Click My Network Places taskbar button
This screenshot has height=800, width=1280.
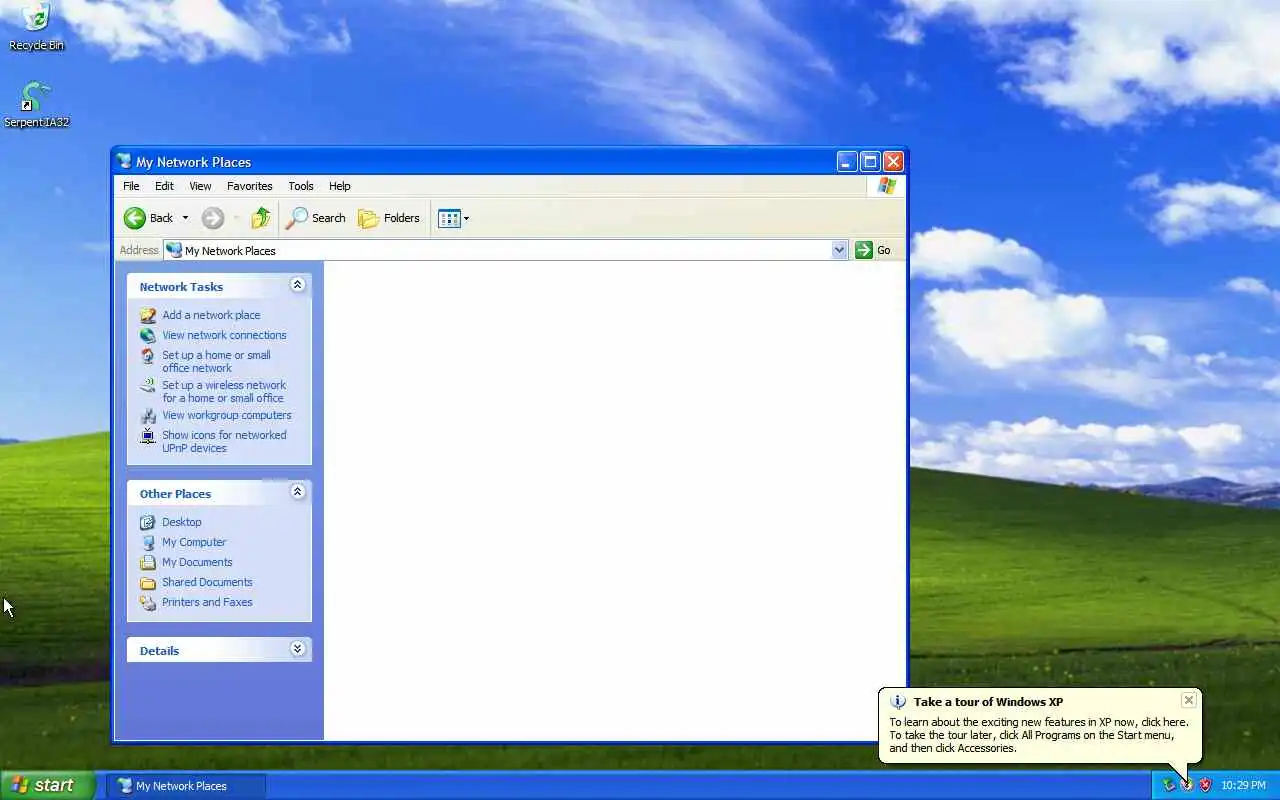[x=187, y=786]
